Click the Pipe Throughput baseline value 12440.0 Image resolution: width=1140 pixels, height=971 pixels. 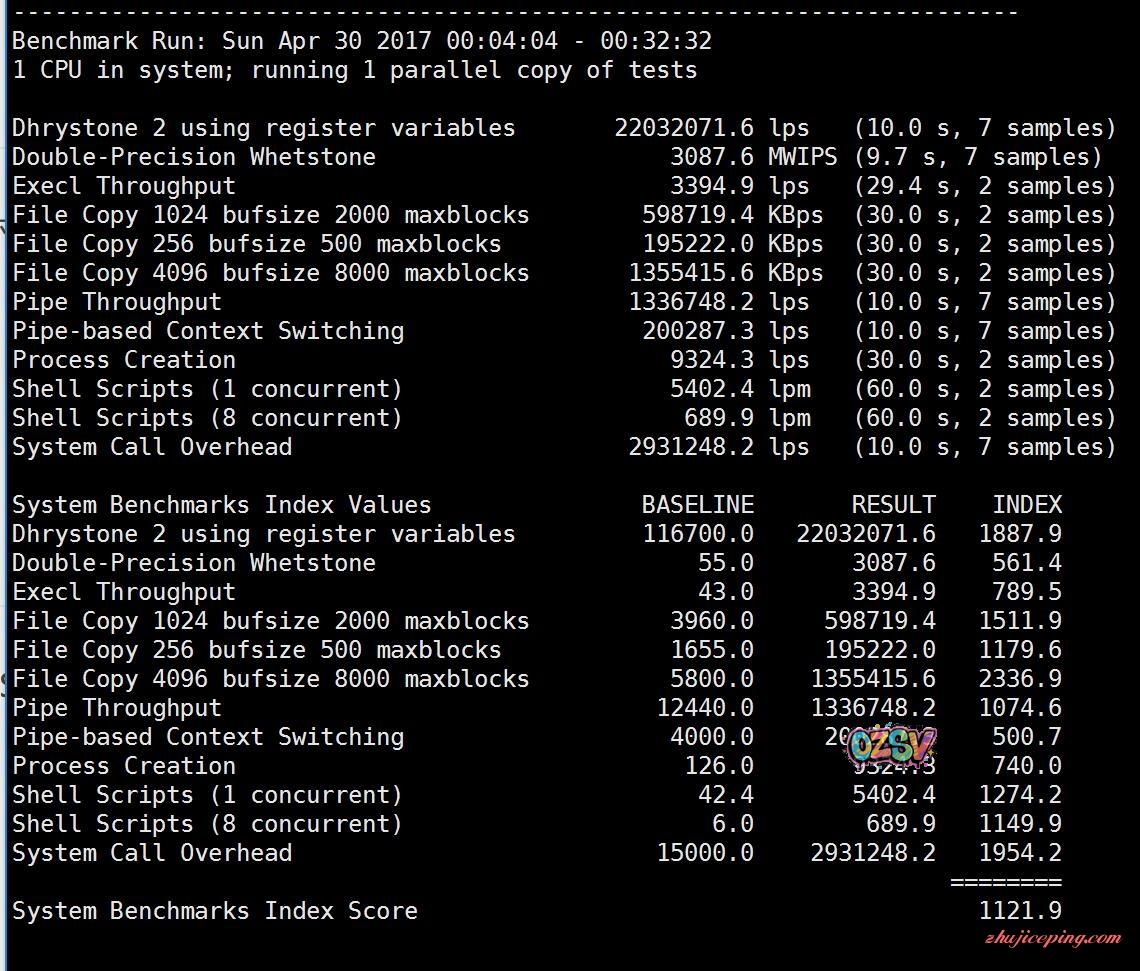pos(705,708)
